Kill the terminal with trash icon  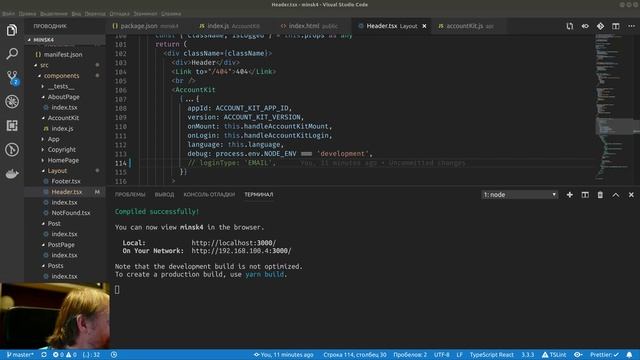pos(600,195)
